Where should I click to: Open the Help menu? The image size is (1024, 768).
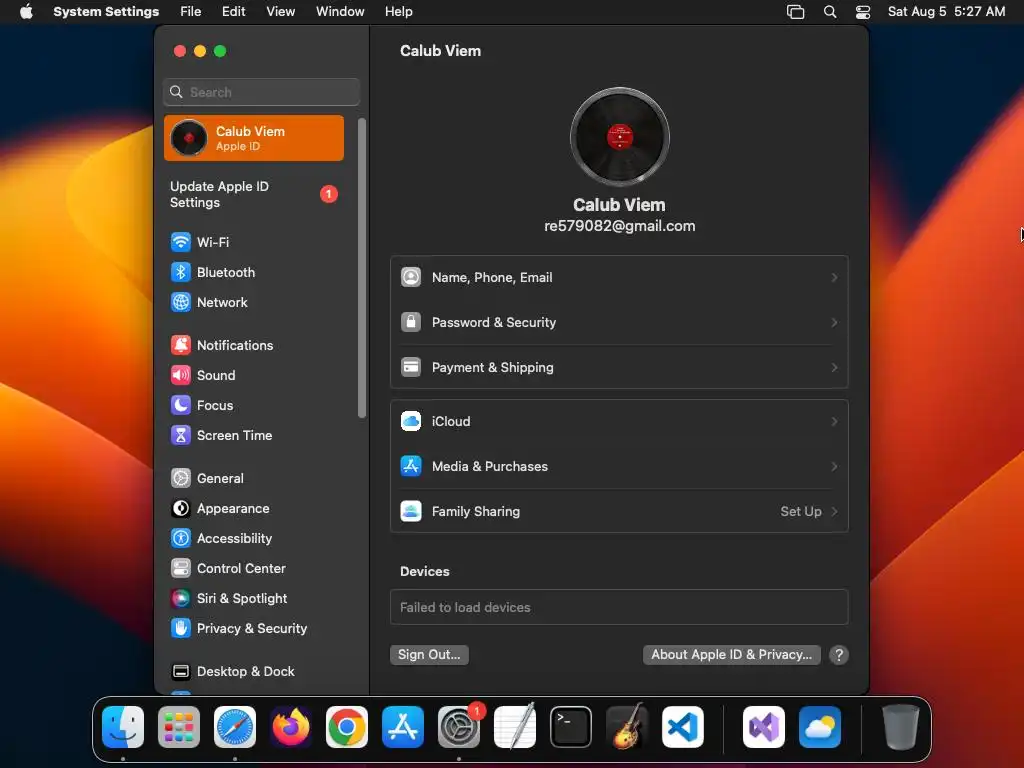tap(398, 11)
